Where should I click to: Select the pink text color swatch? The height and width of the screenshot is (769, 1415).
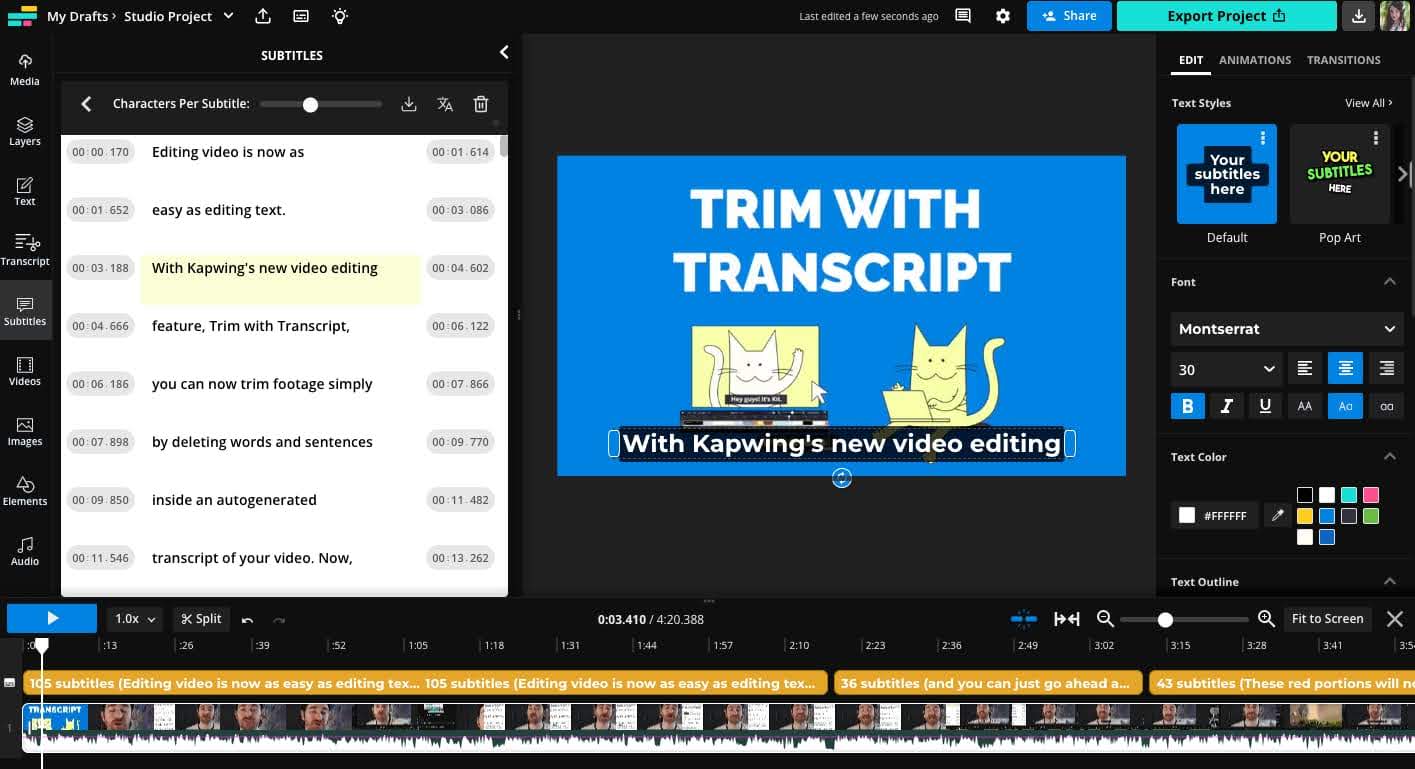1371,495
